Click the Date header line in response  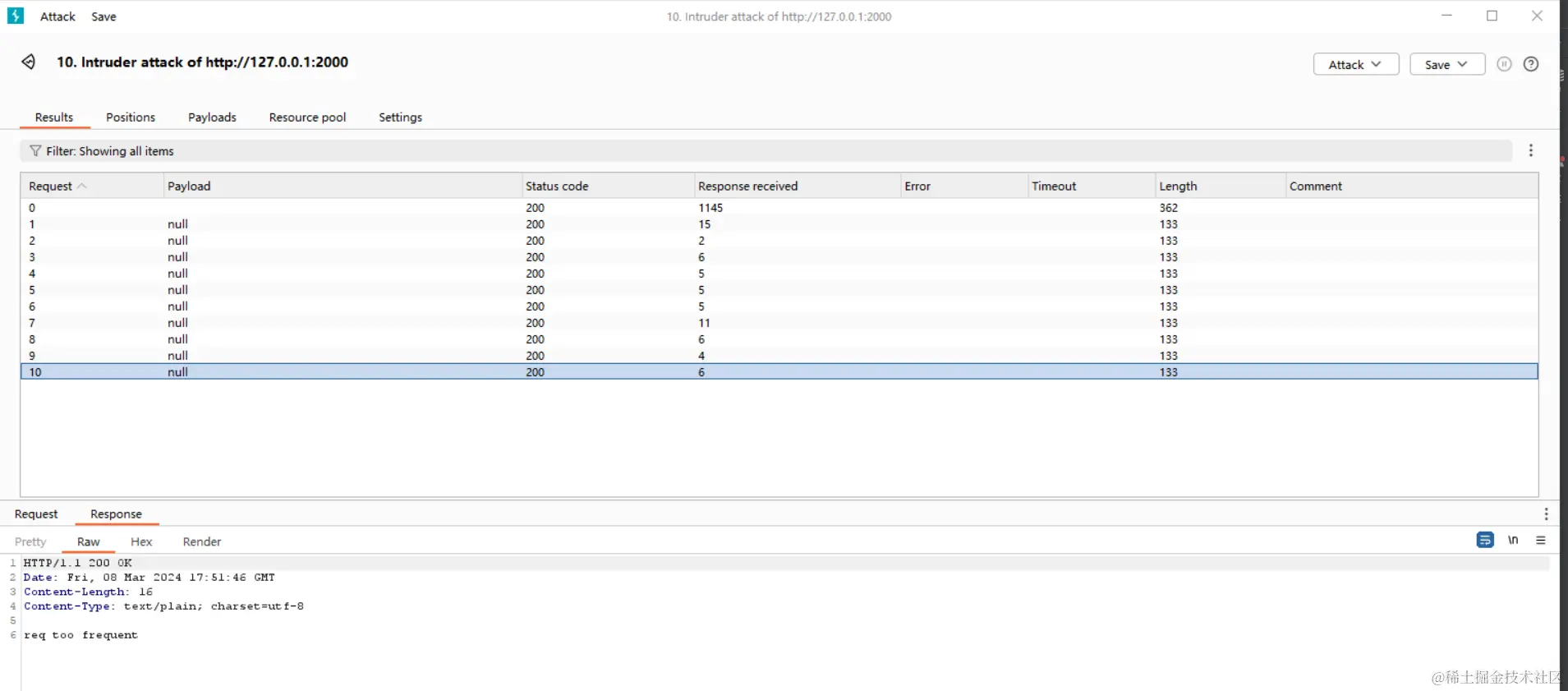coord(149,578)
